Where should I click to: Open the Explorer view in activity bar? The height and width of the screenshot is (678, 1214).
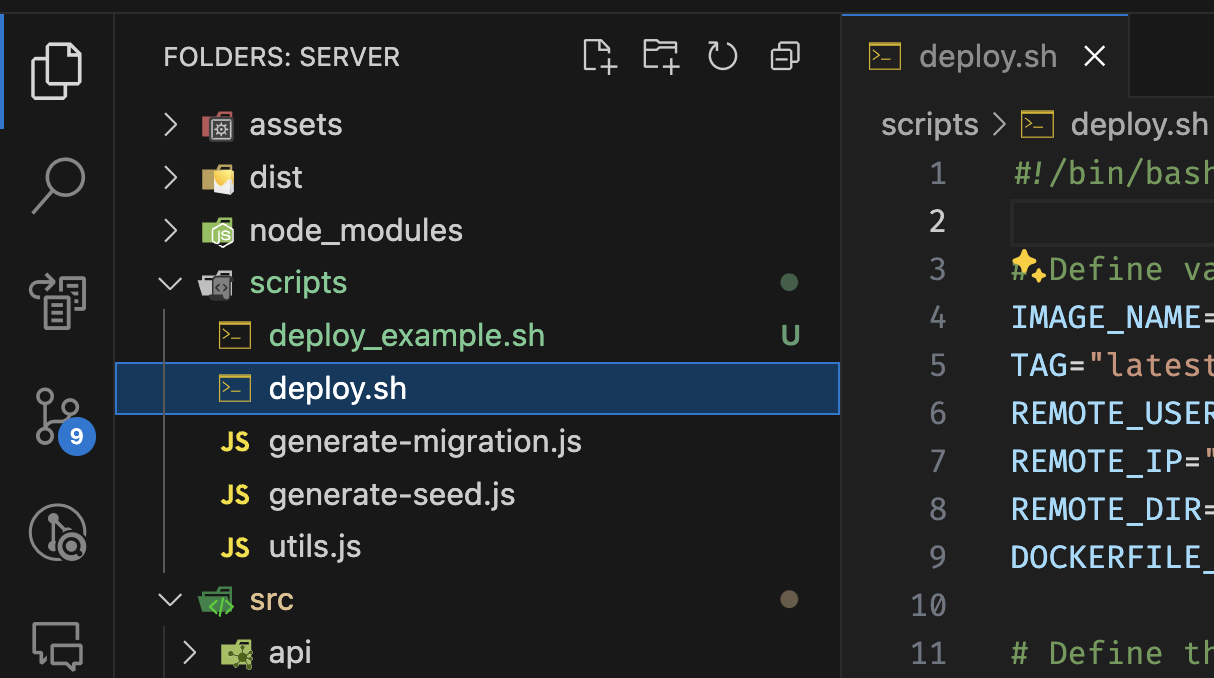click(x=56, y=71)
